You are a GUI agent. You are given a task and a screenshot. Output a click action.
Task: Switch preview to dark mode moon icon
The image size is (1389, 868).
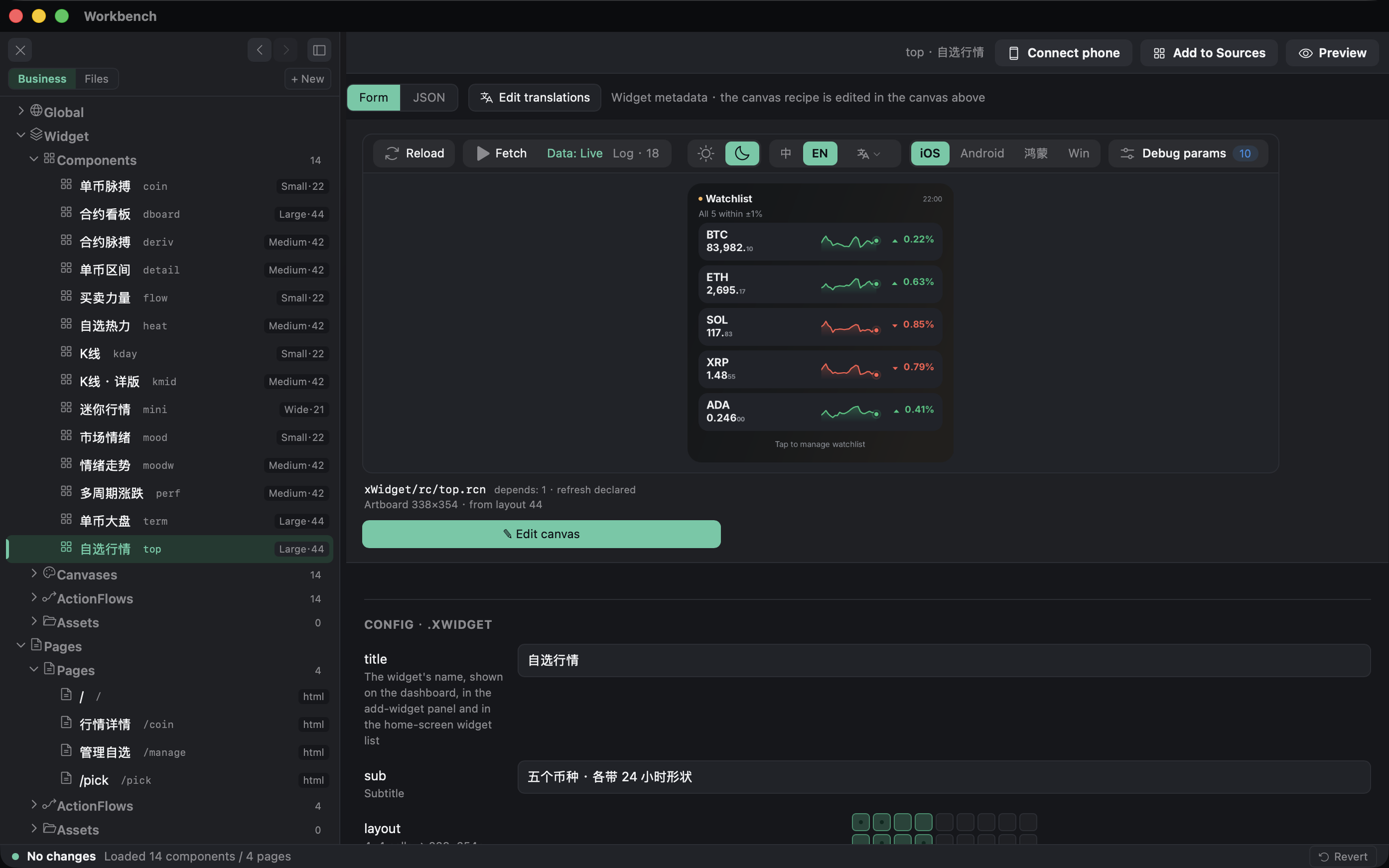pyautogui.click(x=742, y=154)
